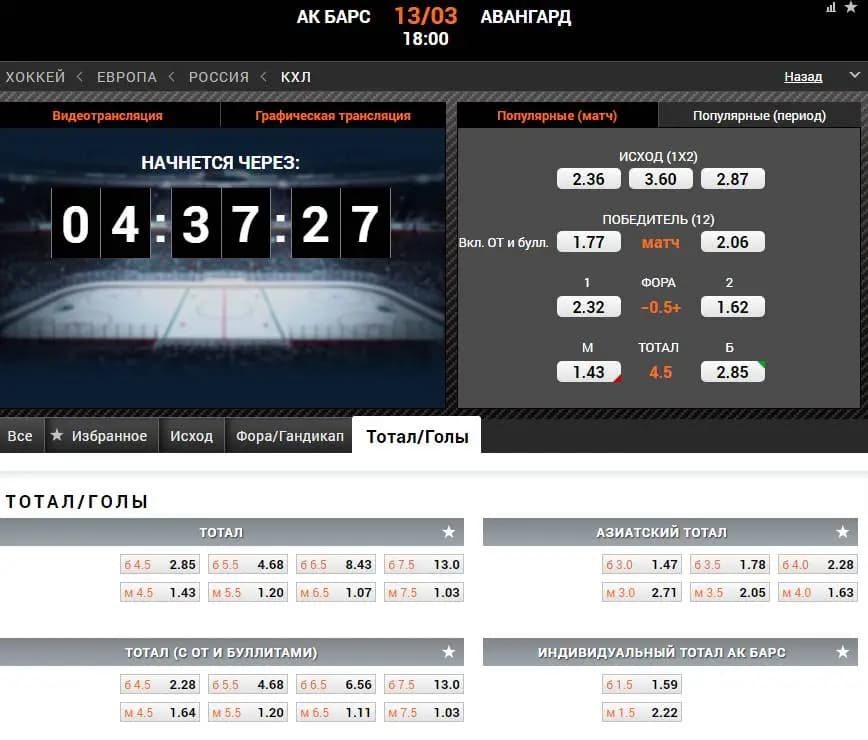Favorite ТОТАЛ (С ОТ И БУЛЛИТАМИ) market star
Image resolution: width=868 pixels, height=740 pixels.
[448, 652]
